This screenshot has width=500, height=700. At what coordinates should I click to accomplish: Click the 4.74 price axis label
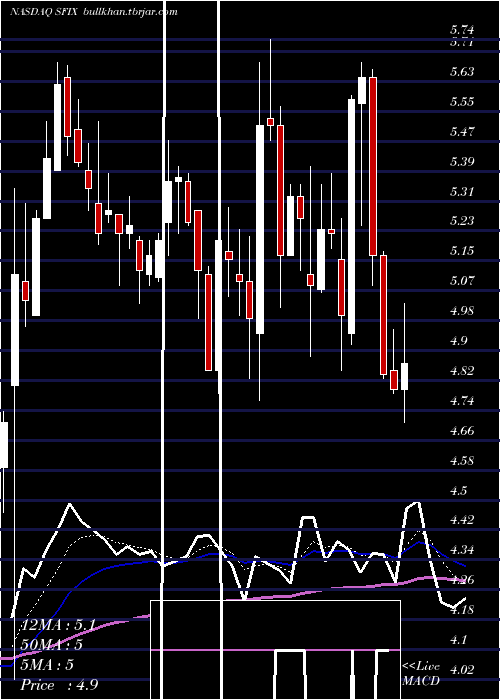pyautogui.click(x=462, y=400)
